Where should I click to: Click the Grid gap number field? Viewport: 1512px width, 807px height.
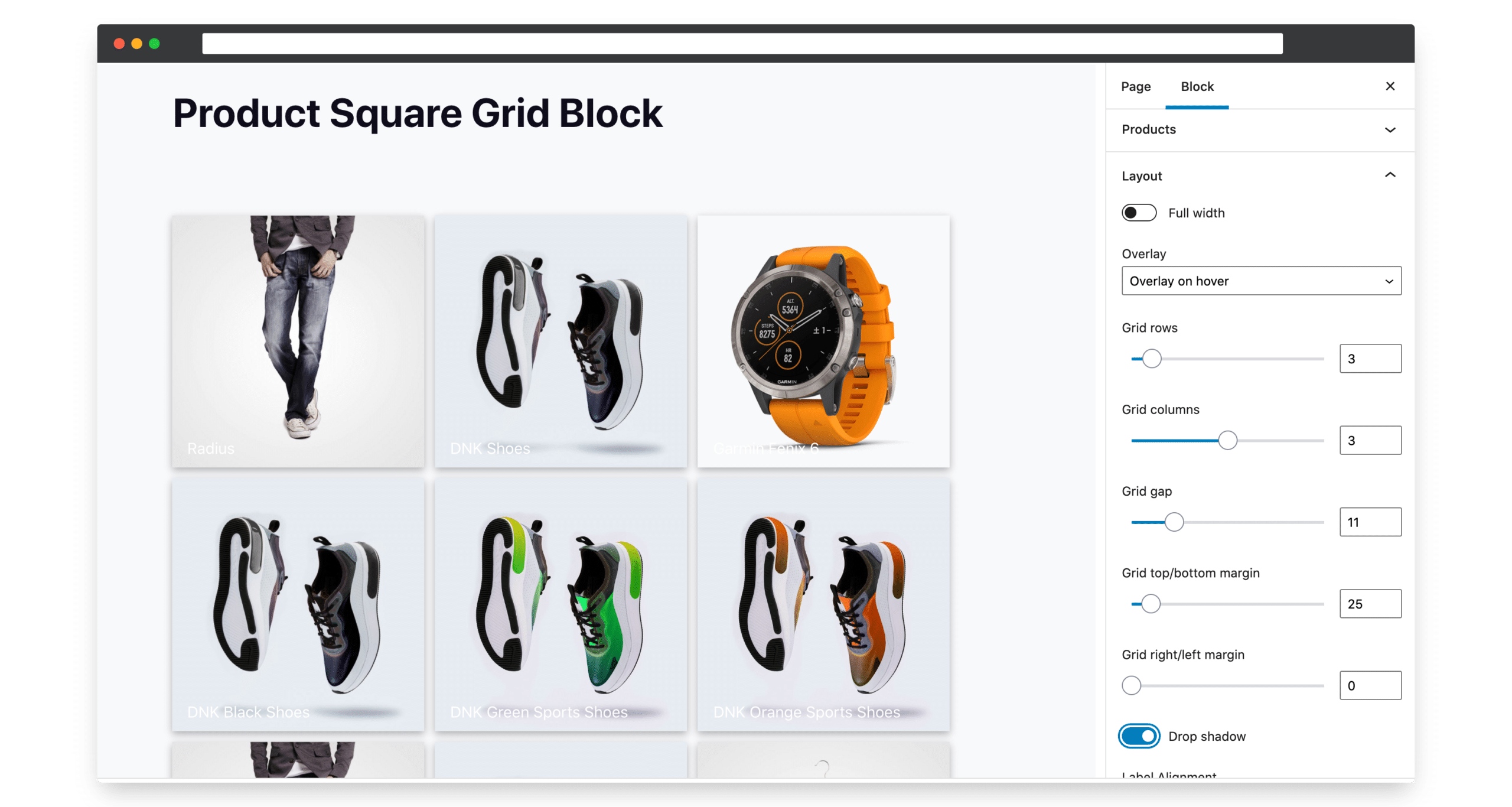pyautogui.click(x=1369, y=522)
